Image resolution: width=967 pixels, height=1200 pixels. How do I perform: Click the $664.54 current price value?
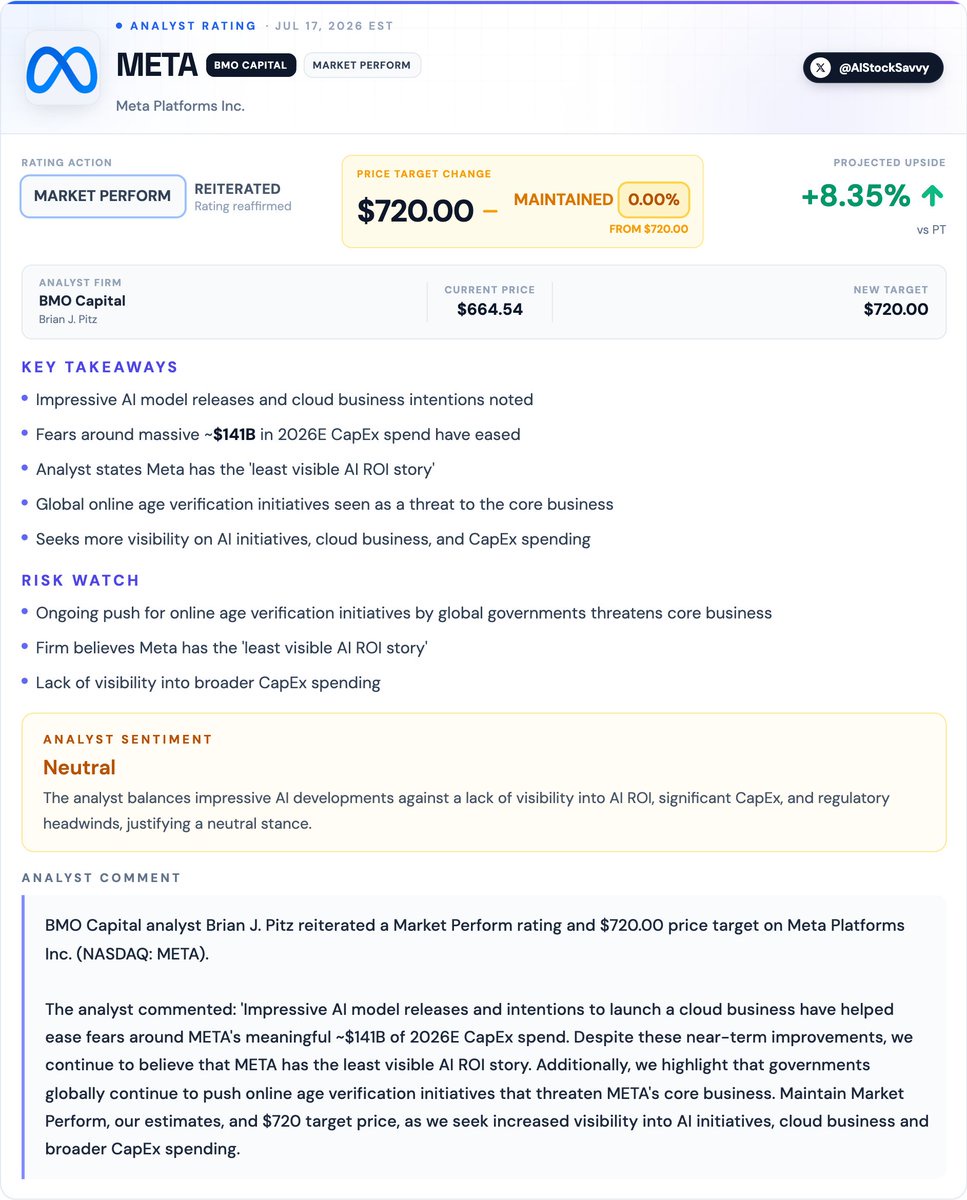point(490,309)
